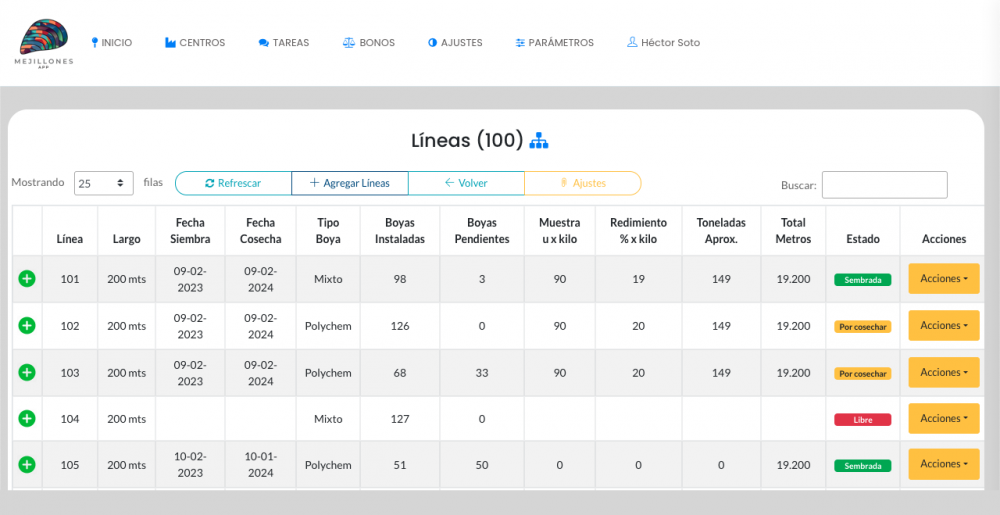Click Boyas Instaladas value 127
Image resolution: width=1000 pixels, height=515 pixels.
[400, 419]
